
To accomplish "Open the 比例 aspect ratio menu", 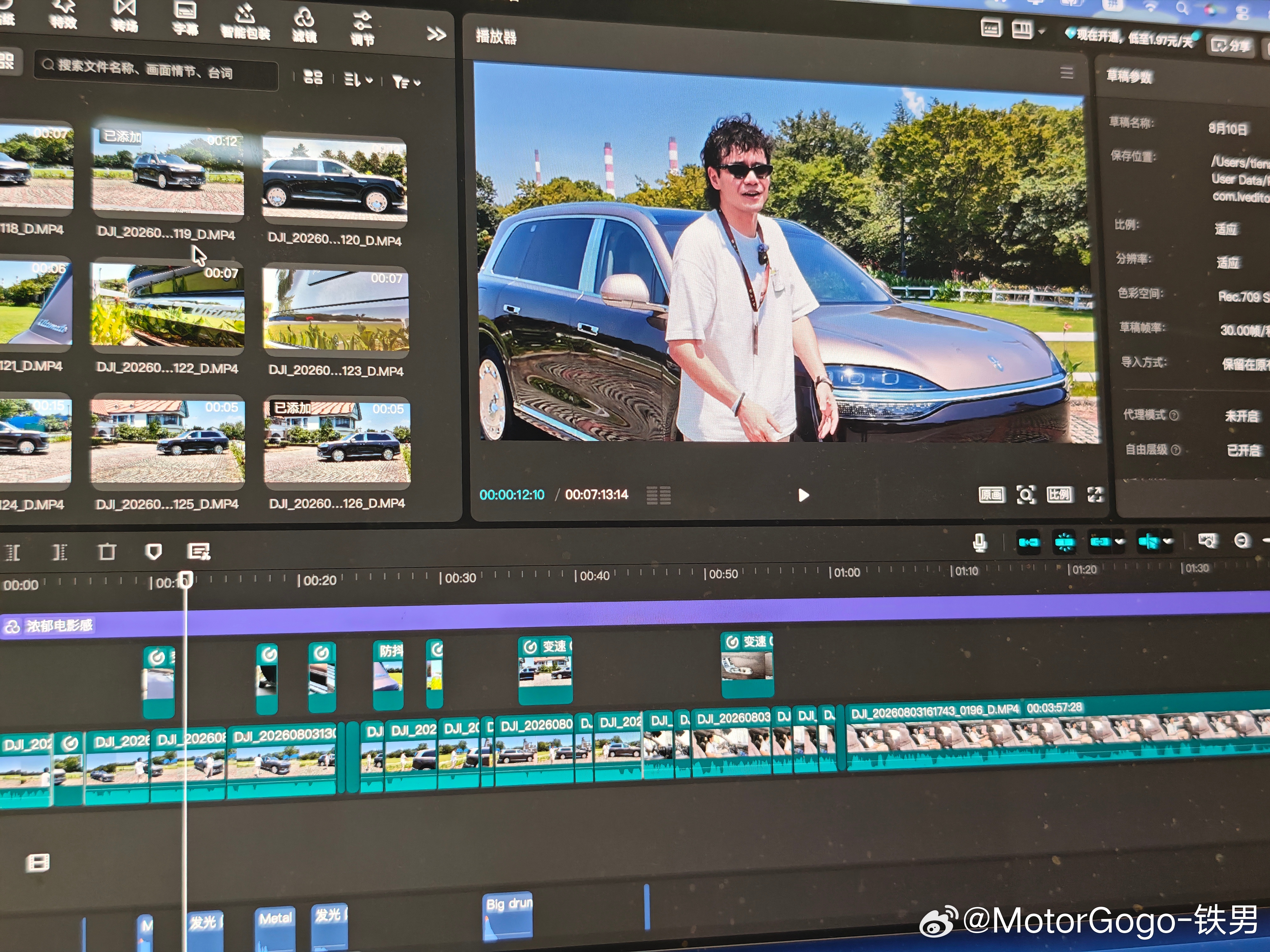I will (1059, 495).
